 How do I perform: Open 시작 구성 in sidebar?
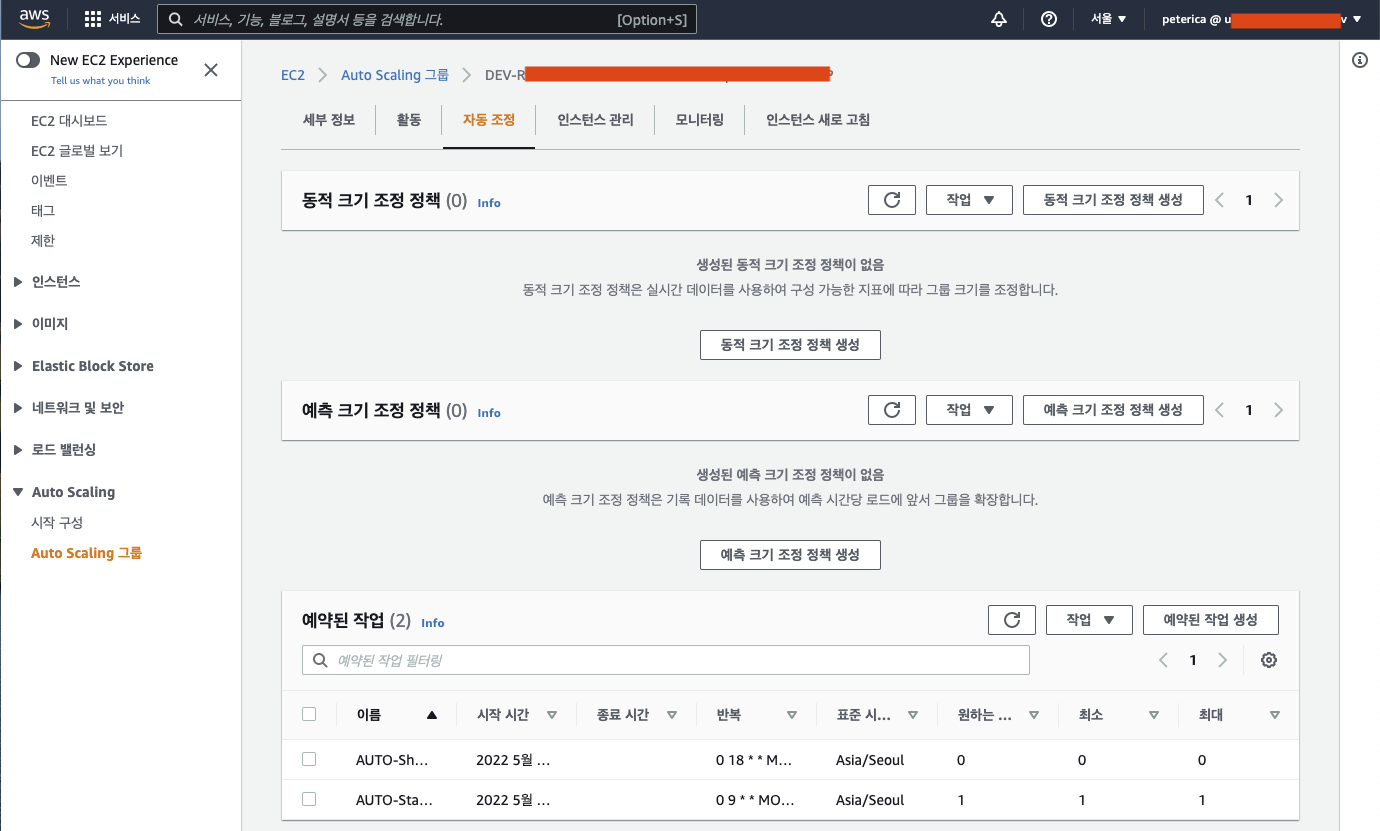[x=57, y=523]
